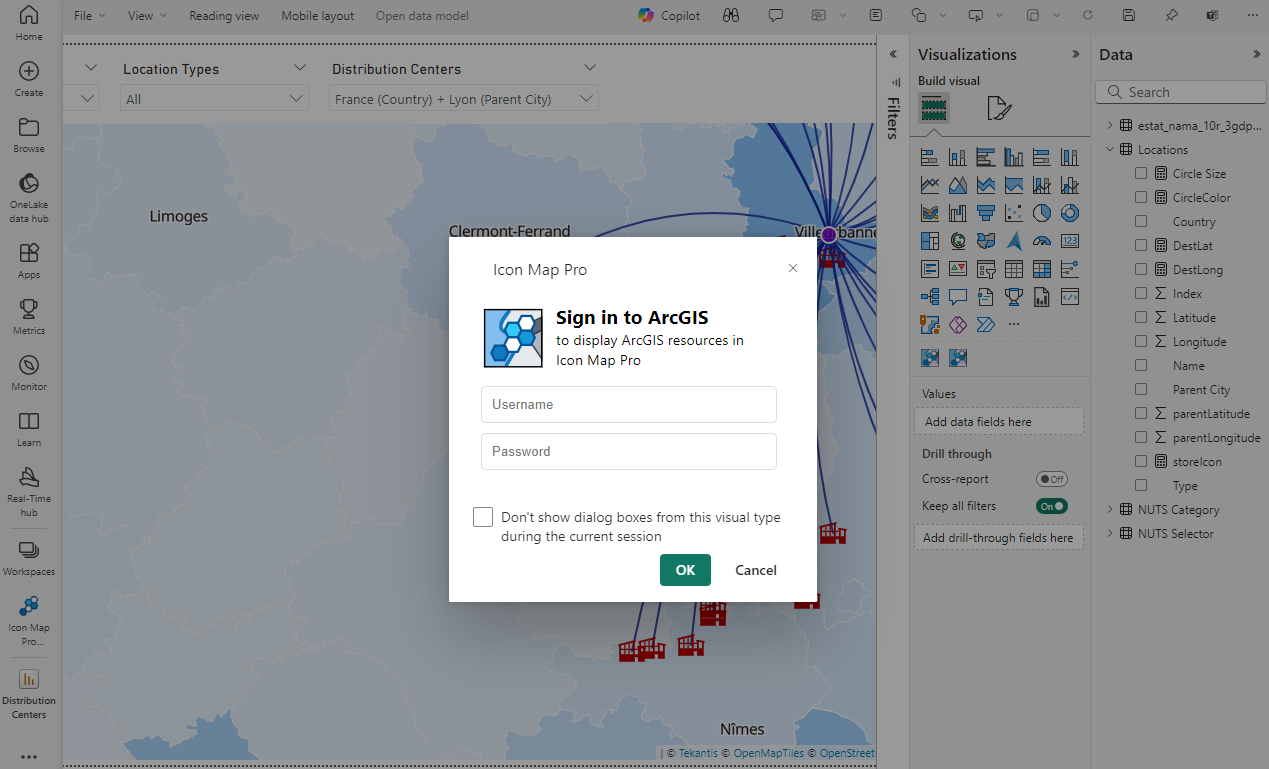Open the Location Types All dropdown

(214, 99)
